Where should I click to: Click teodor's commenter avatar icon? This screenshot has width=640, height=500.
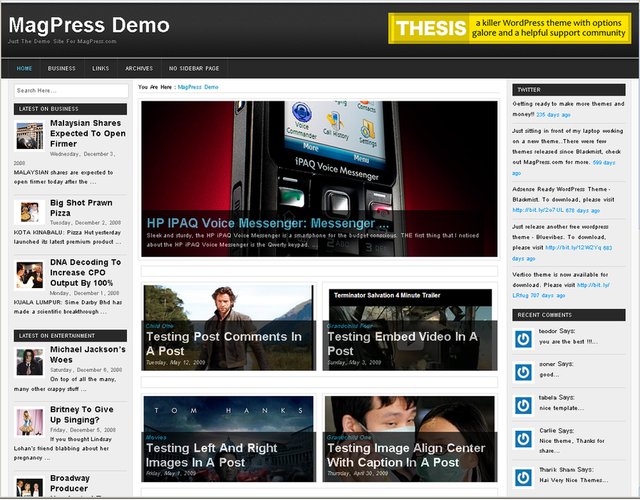pos(523,339)
